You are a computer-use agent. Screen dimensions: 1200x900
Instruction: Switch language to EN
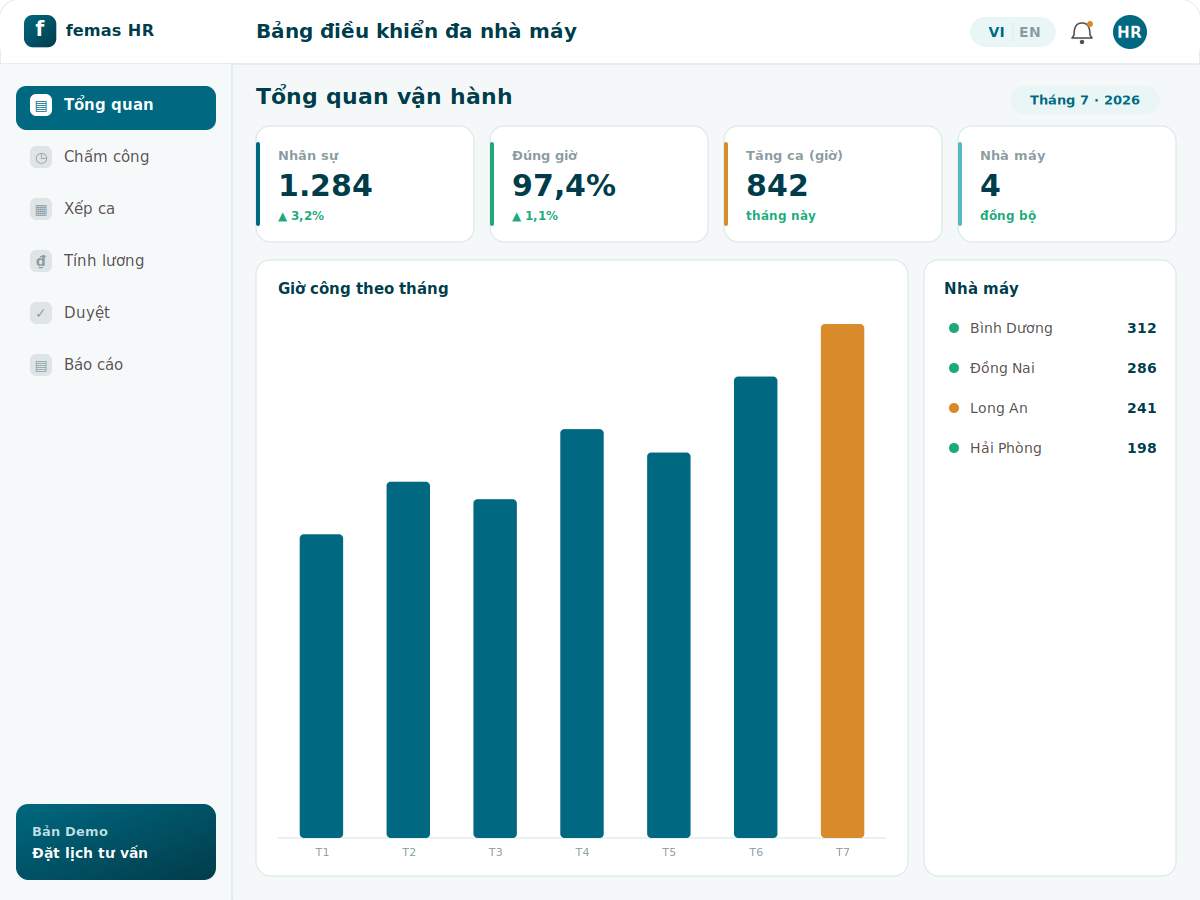point(1030,32)
